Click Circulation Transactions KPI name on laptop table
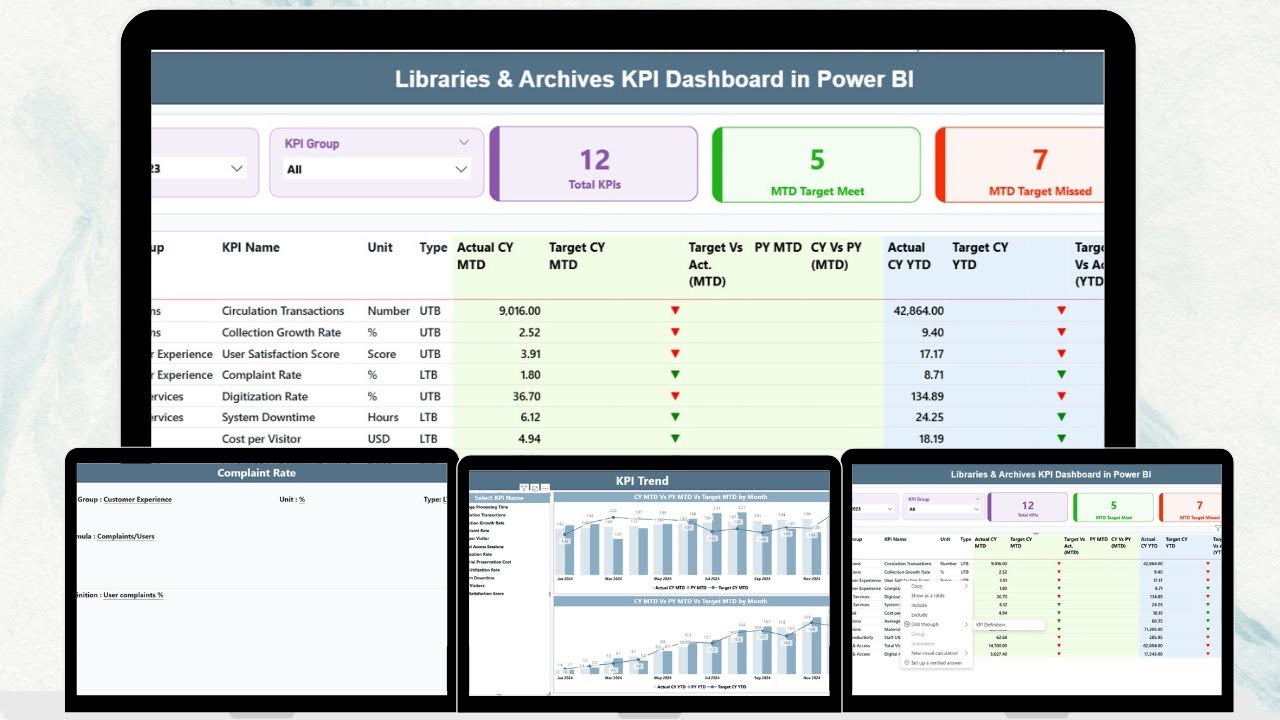The width and height of the screenshot is (1280, 720). click(x=283, y=311)
